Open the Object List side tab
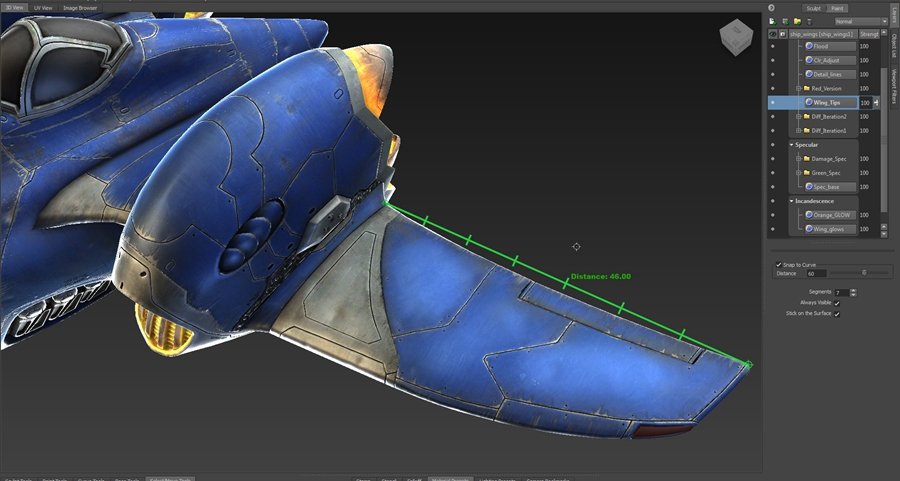 (894, 46)
